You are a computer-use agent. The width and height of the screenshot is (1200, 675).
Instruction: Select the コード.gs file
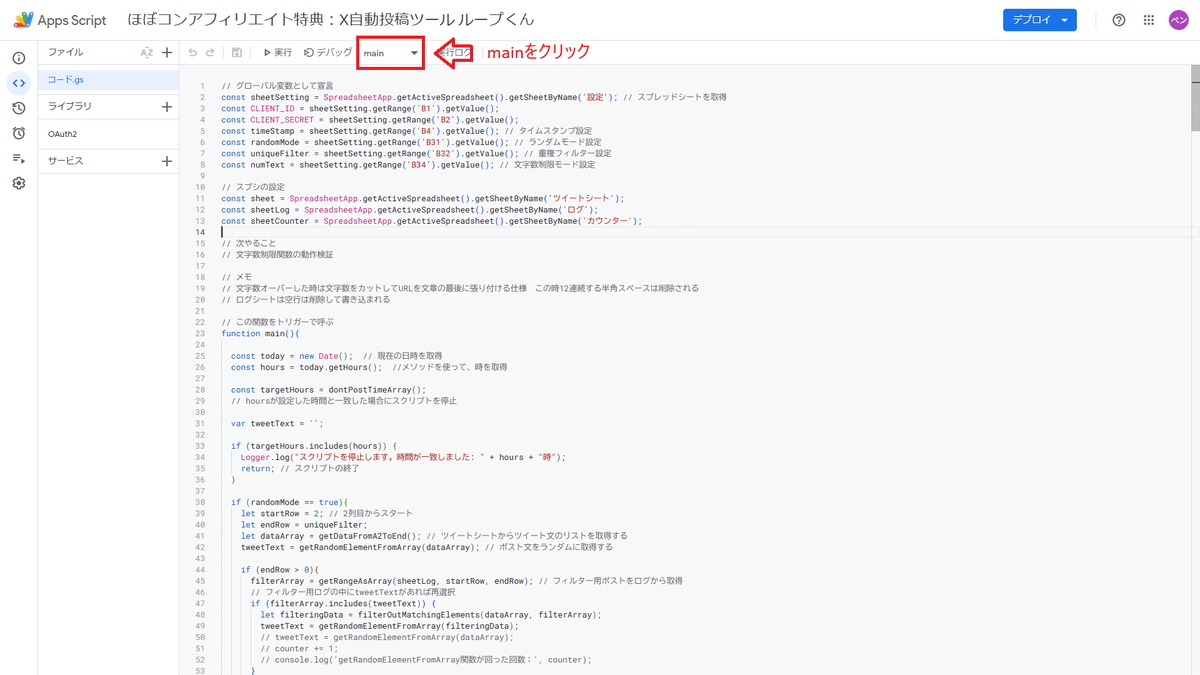coord(108,79)
